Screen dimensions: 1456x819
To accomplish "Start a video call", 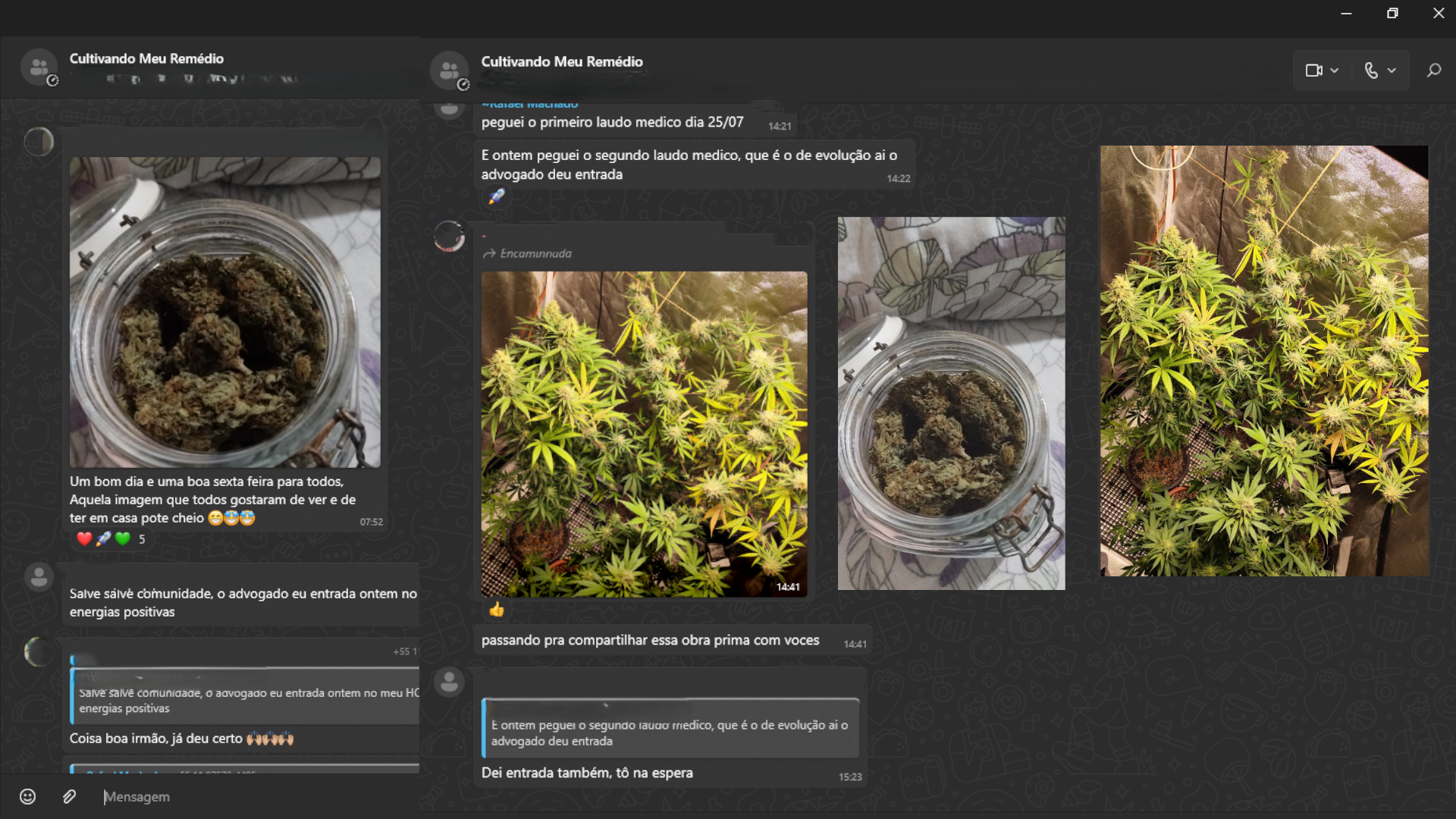I will (x=1314, y=71).
